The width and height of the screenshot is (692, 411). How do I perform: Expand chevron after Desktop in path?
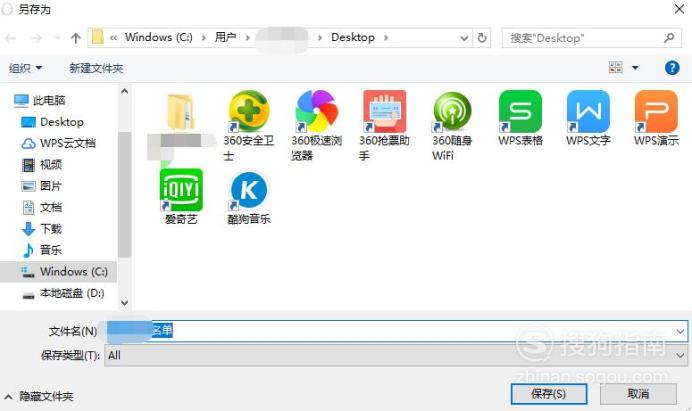pos(386,38)
